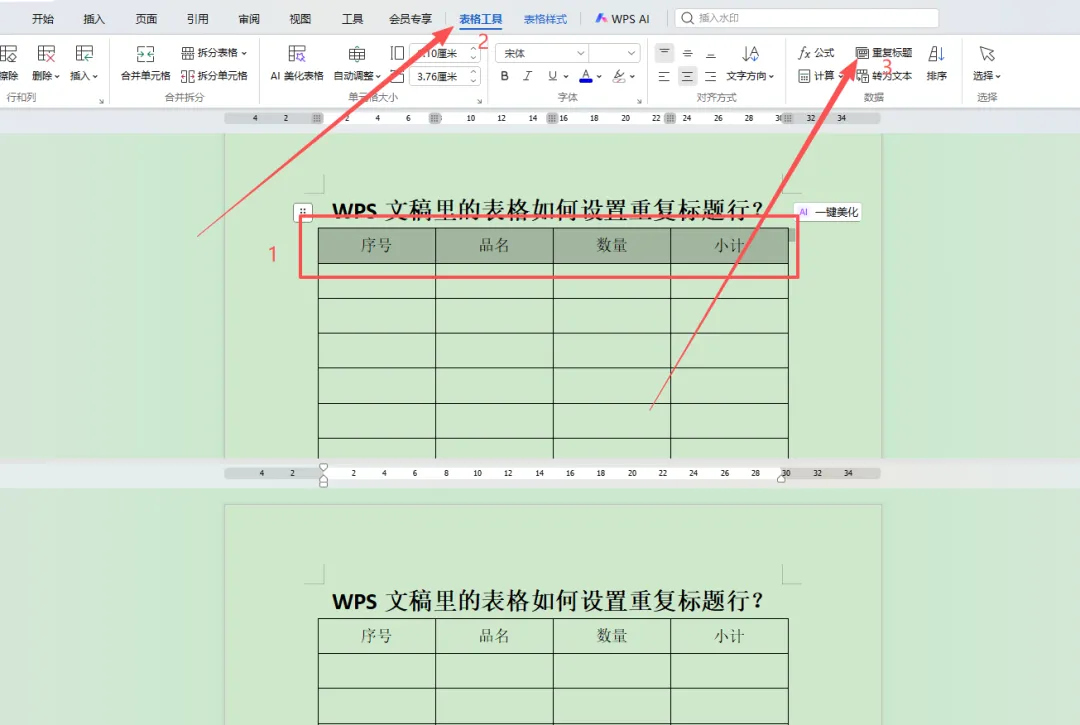Toggle Bold formatting
This screenshot has width=1080, height=725.
click(504, 76)
